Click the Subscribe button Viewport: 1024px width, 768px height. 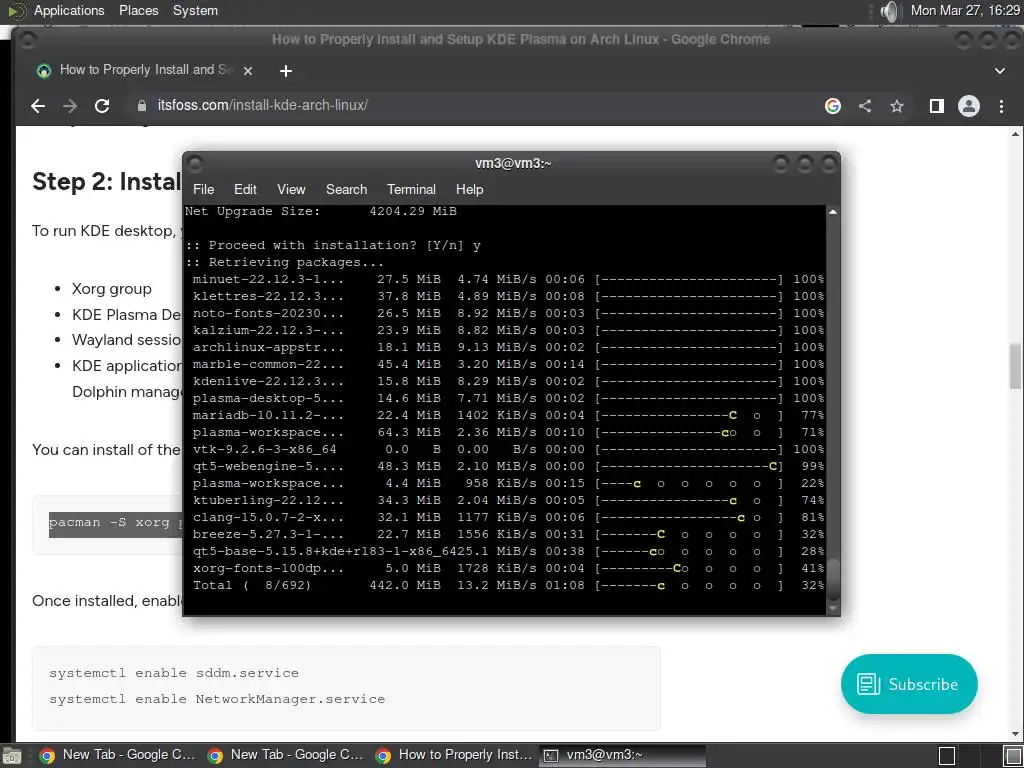pyautogui.click(x=909, y=684)
